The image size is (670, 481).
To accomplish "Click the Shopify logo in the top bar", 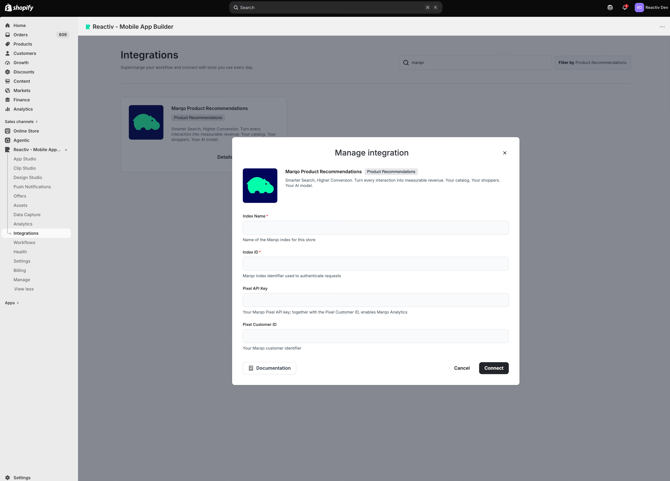I will [19, 8].
